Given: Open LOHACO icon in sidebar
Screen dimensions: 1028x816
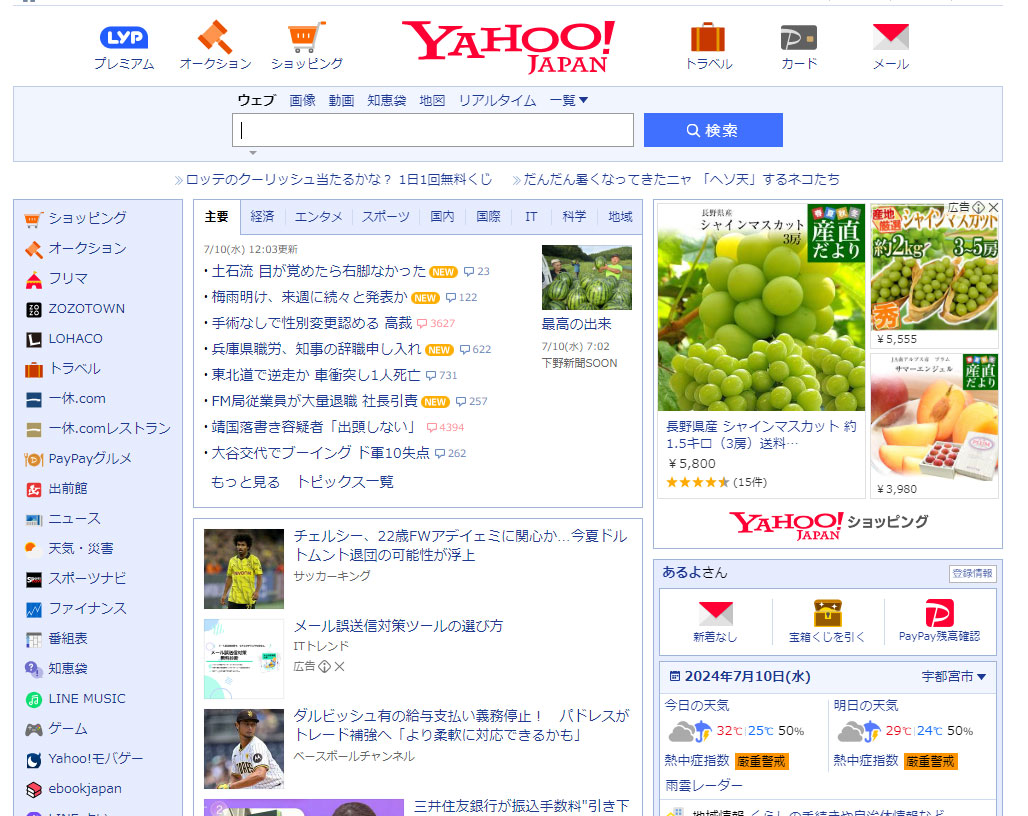Looking at the screenshot, I should point(33,340).
